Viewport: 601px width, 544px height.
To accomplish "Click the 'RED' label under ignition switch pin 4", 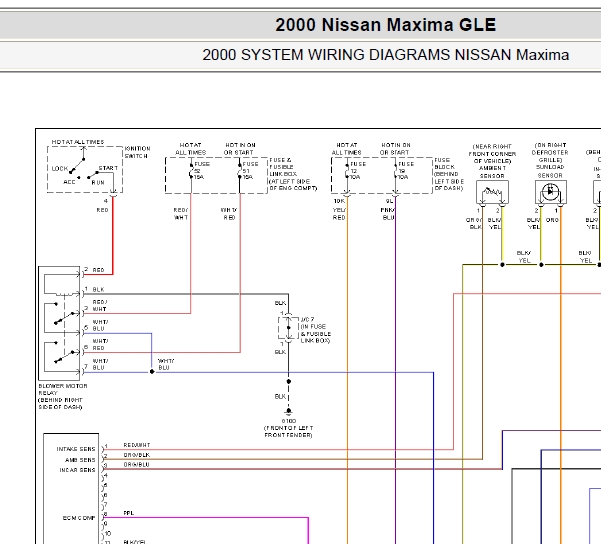I will 102,210.
